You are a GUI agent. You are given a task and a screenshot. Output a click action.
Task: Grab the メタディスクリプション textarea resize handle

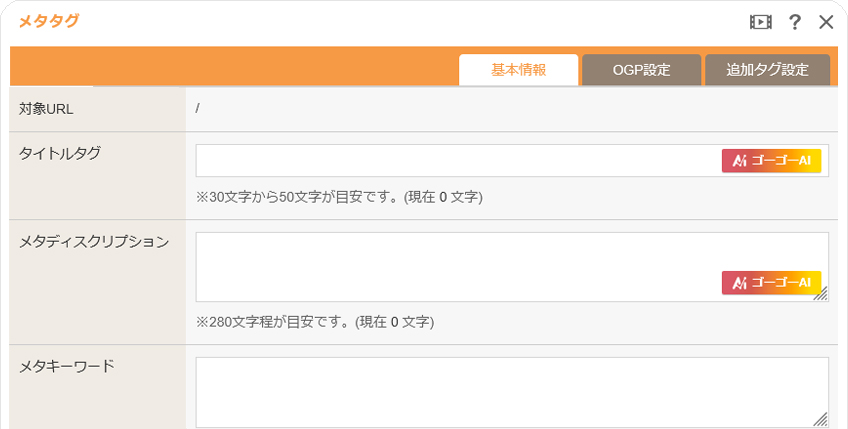821,294
